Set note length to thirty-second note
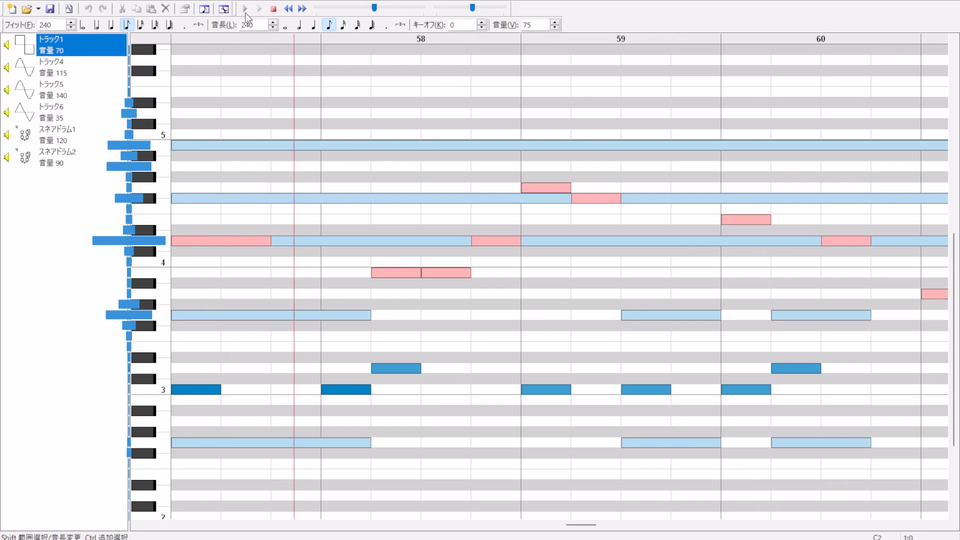 (358, 24)
